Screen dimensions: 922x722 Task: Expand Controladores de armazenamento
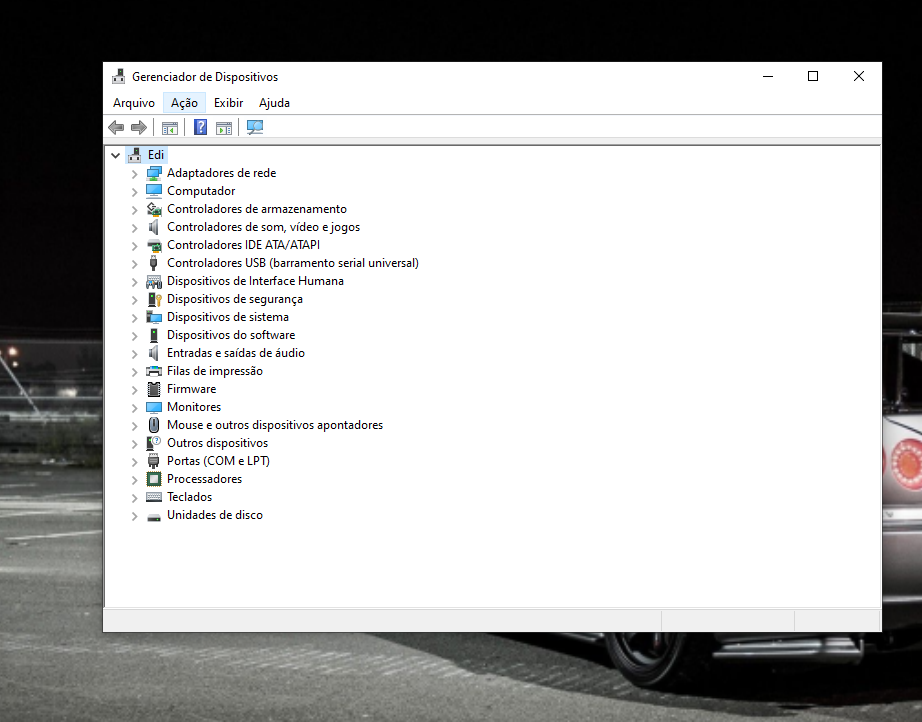(x=134, y=210)
